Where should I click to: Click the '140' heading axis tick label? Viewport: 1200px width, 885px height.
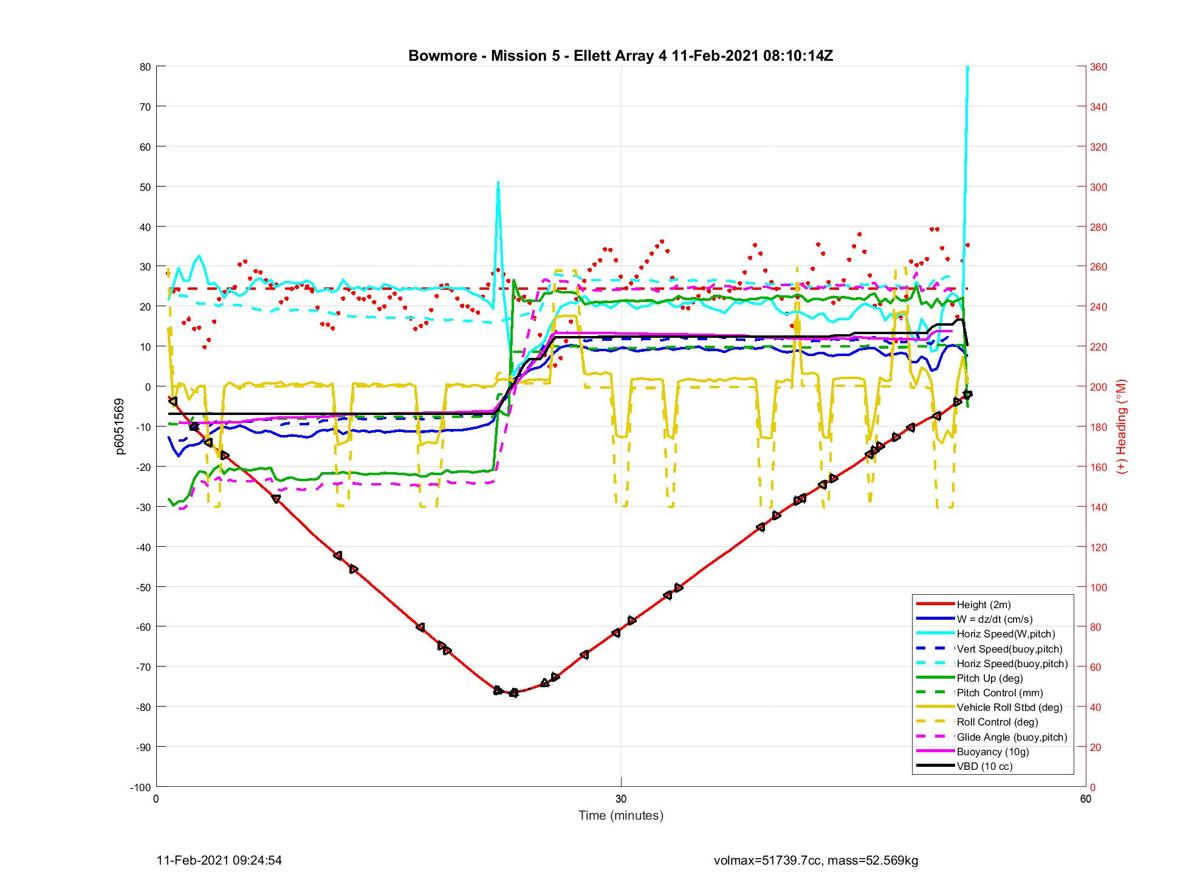point(1099,507)
